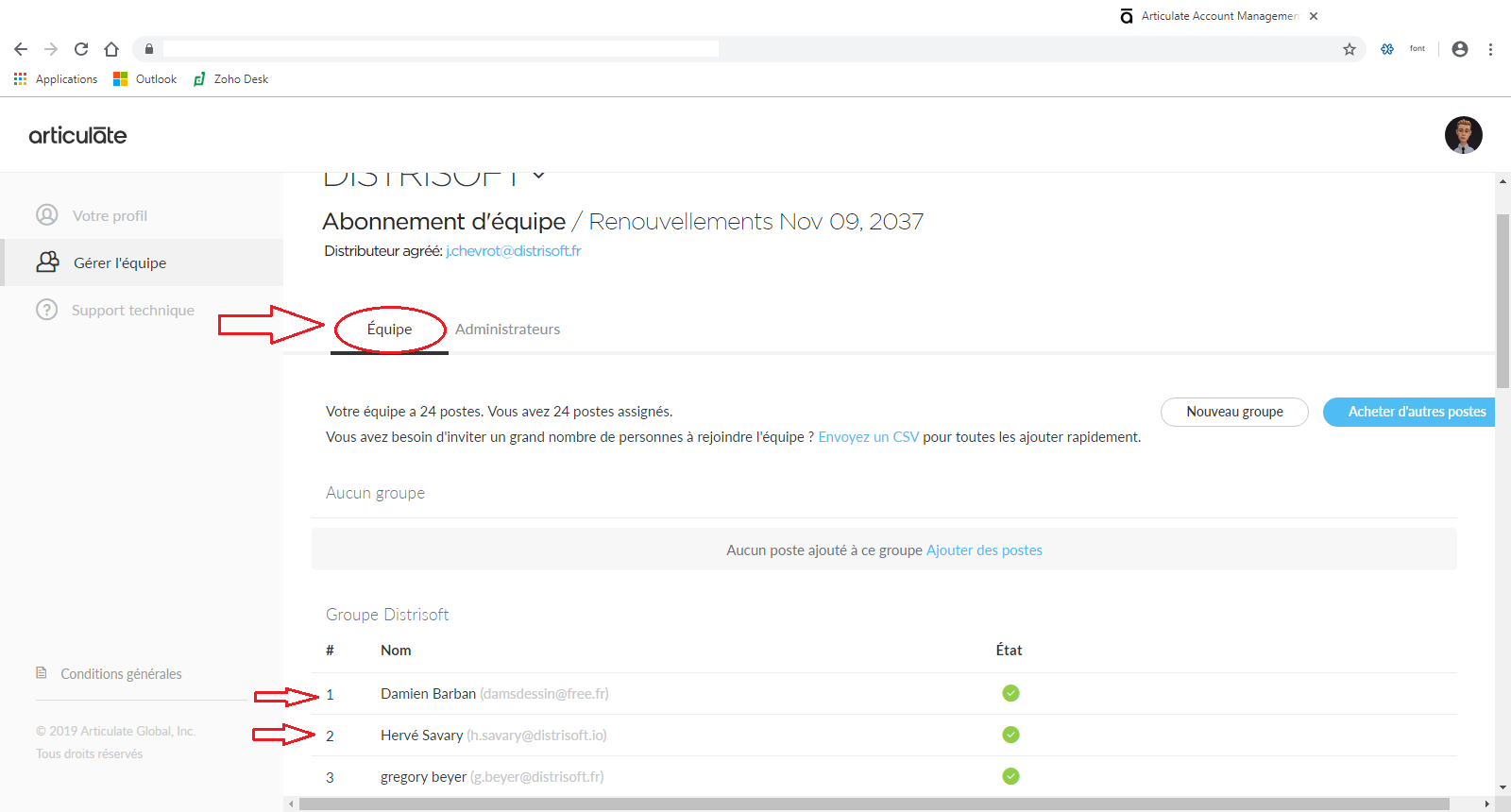Viewport: 1511px width, 812px height.
Task: Open the Chrome three-dot menu
Action: (x=1490, y=49)
